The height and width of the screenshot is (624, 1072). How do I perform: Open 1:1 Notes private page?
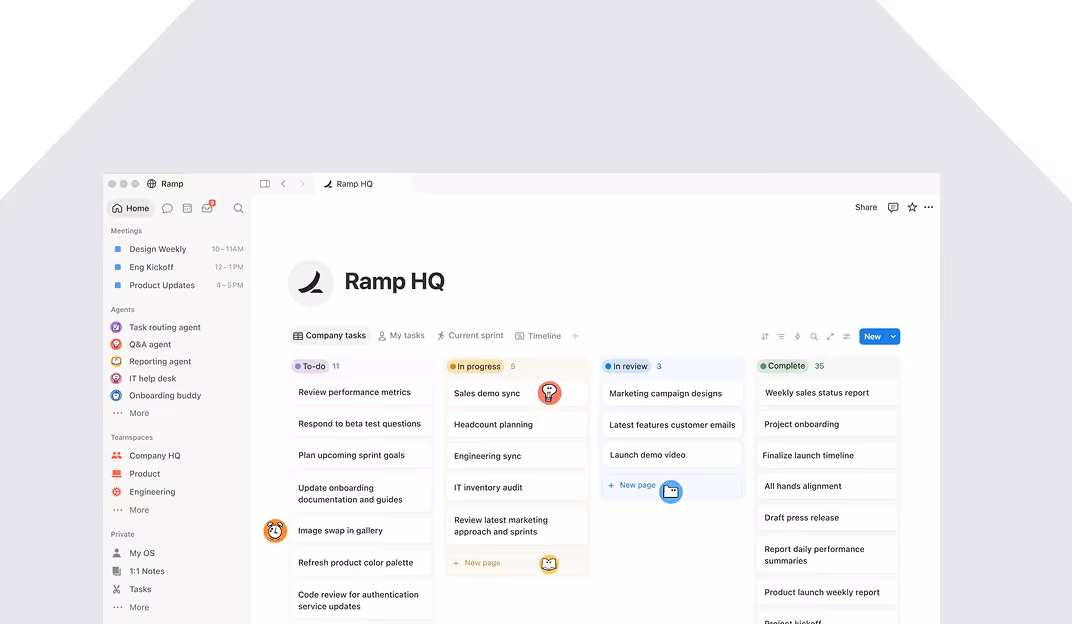[146, 571]
